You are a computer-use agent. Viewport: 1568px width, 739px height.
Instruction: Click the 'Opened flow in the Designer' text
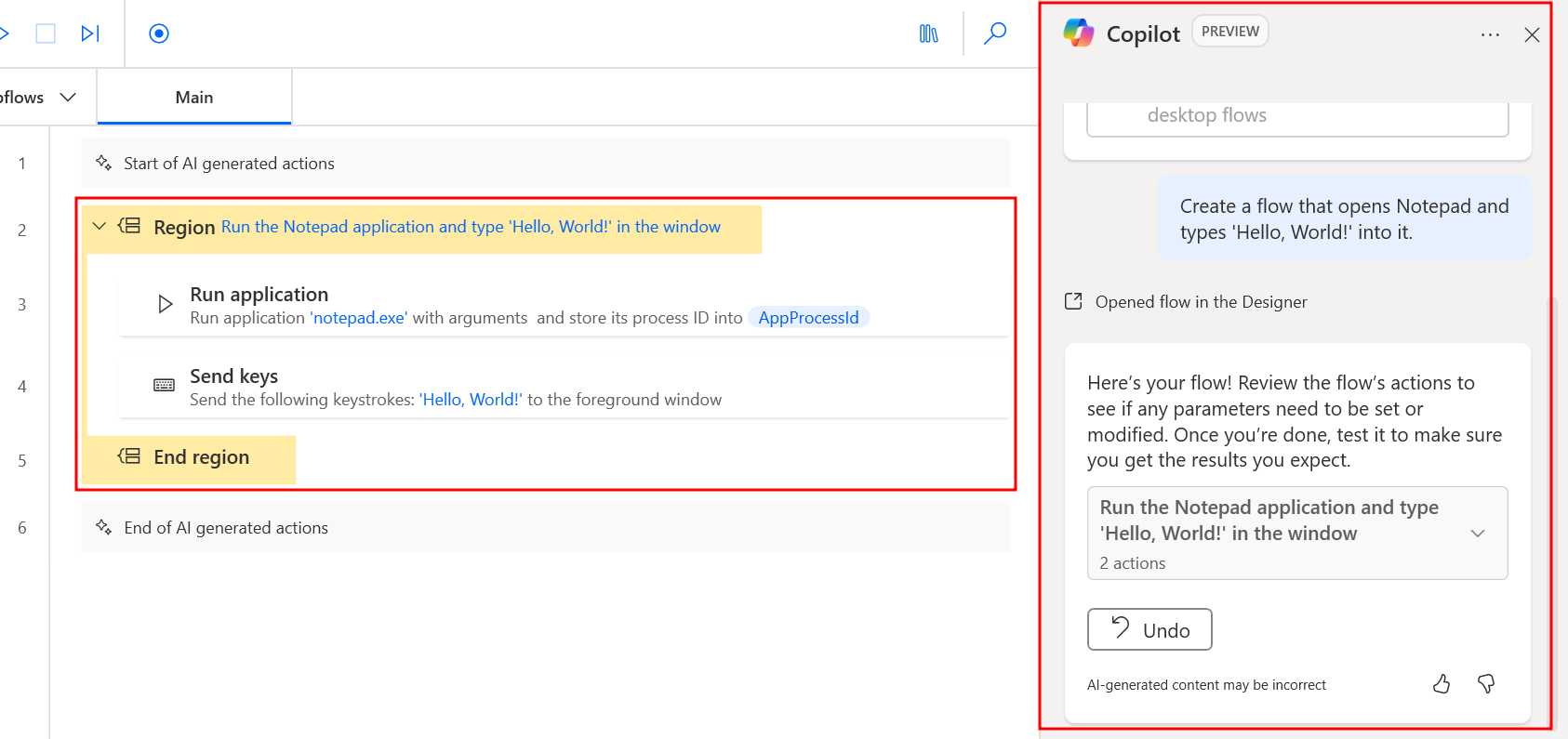(x=1202, y=302)
